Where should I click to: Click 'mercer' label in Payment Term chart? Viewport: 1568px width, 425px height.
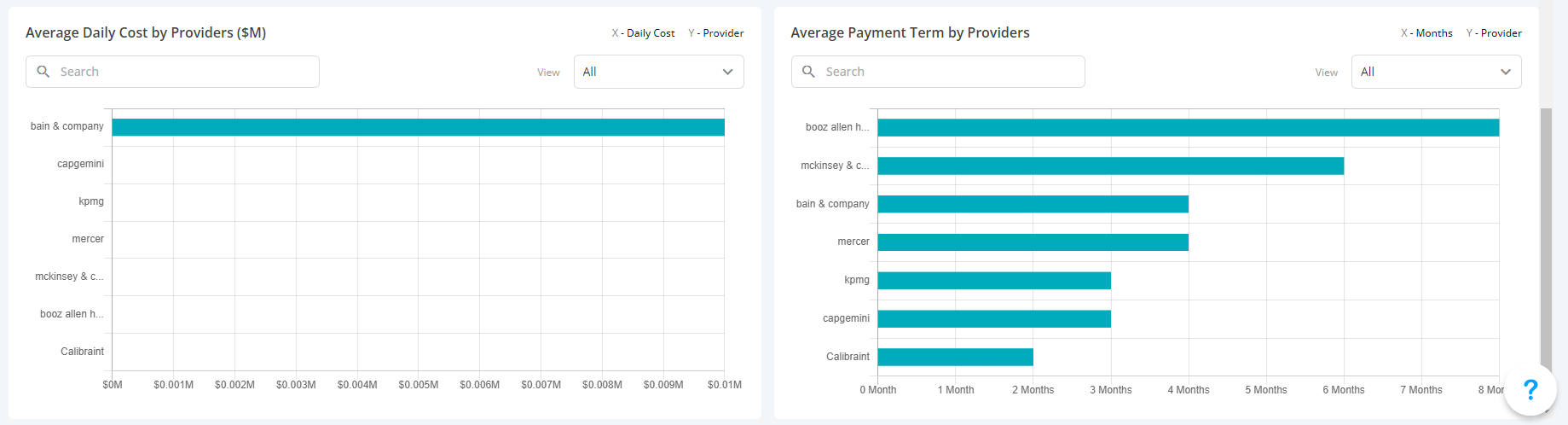[853, 242]
